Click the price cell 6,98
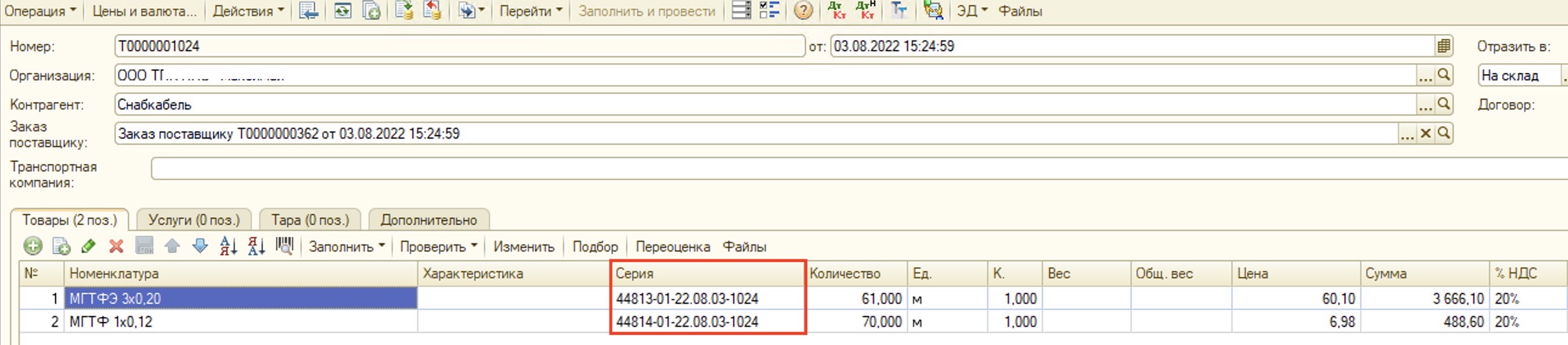1568x345 pixels. pos(1296,321)
